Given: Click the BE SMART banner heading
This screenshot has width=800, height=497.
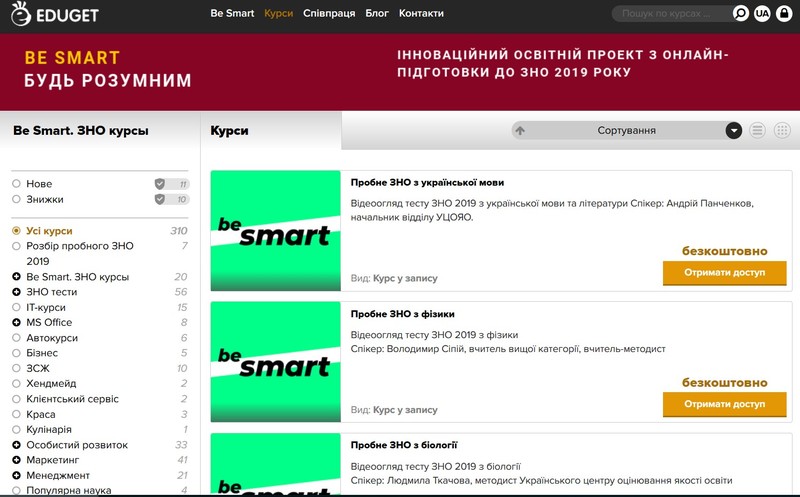Looking at the screenshot, I should pyautogui.click(x=72, y=58).
